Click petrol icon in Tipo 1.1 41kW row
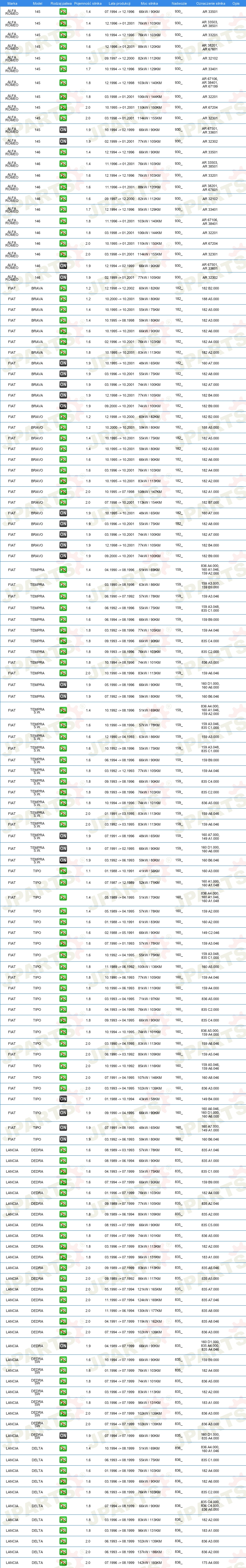The image size is (246, 1568). 63,871
